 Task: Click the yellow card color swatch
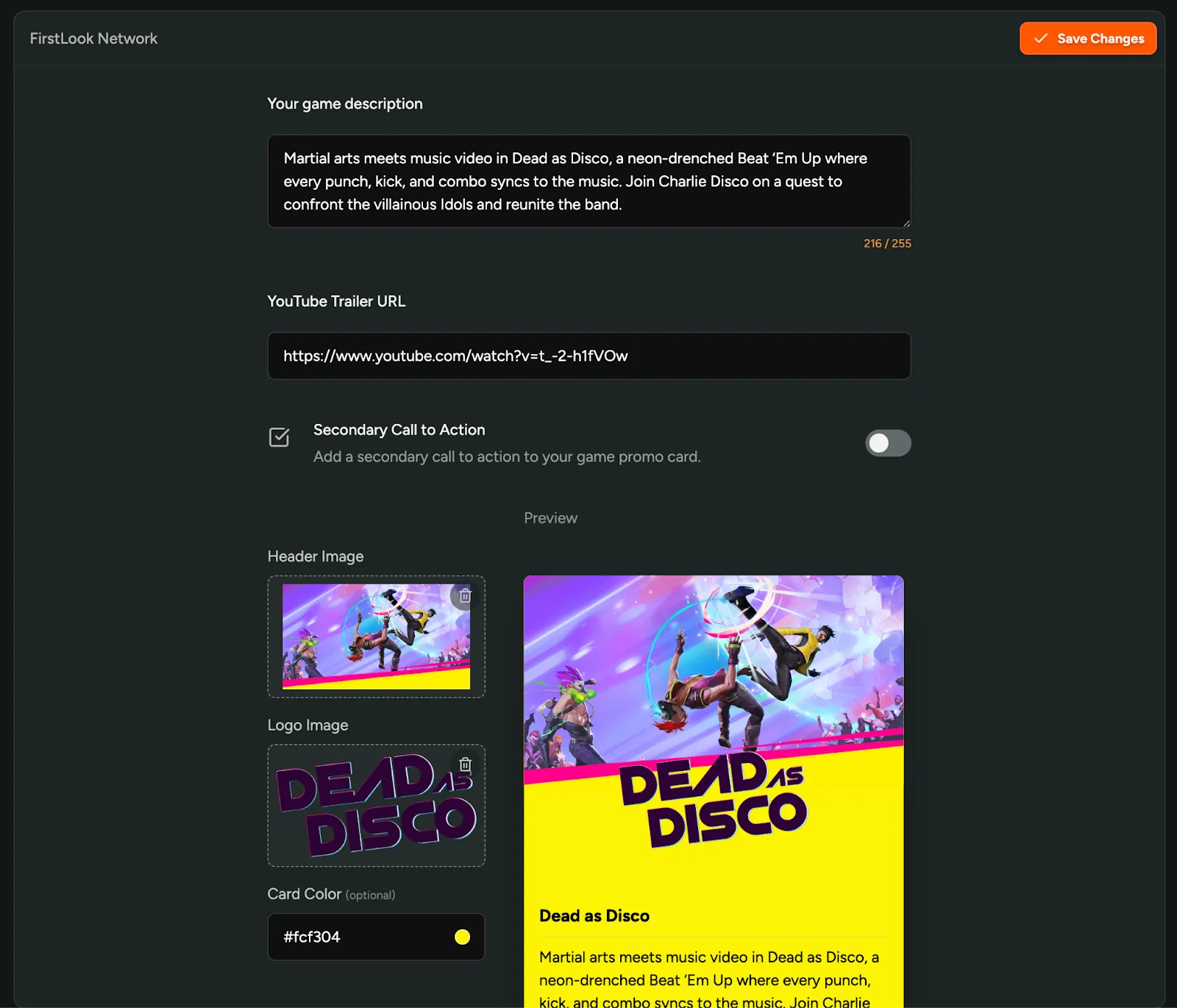coord(462,937)
